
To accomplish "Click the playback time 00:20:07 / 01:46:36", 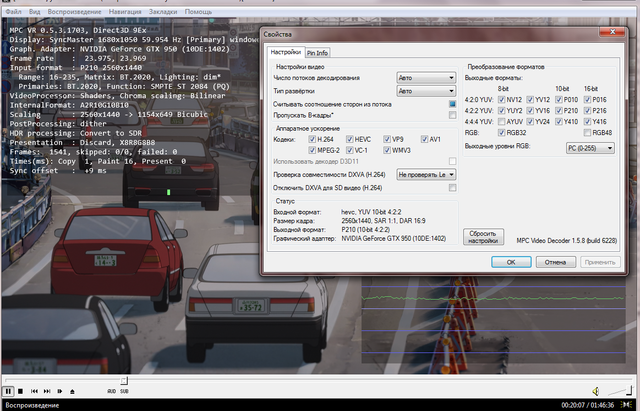I will [587, 405].
